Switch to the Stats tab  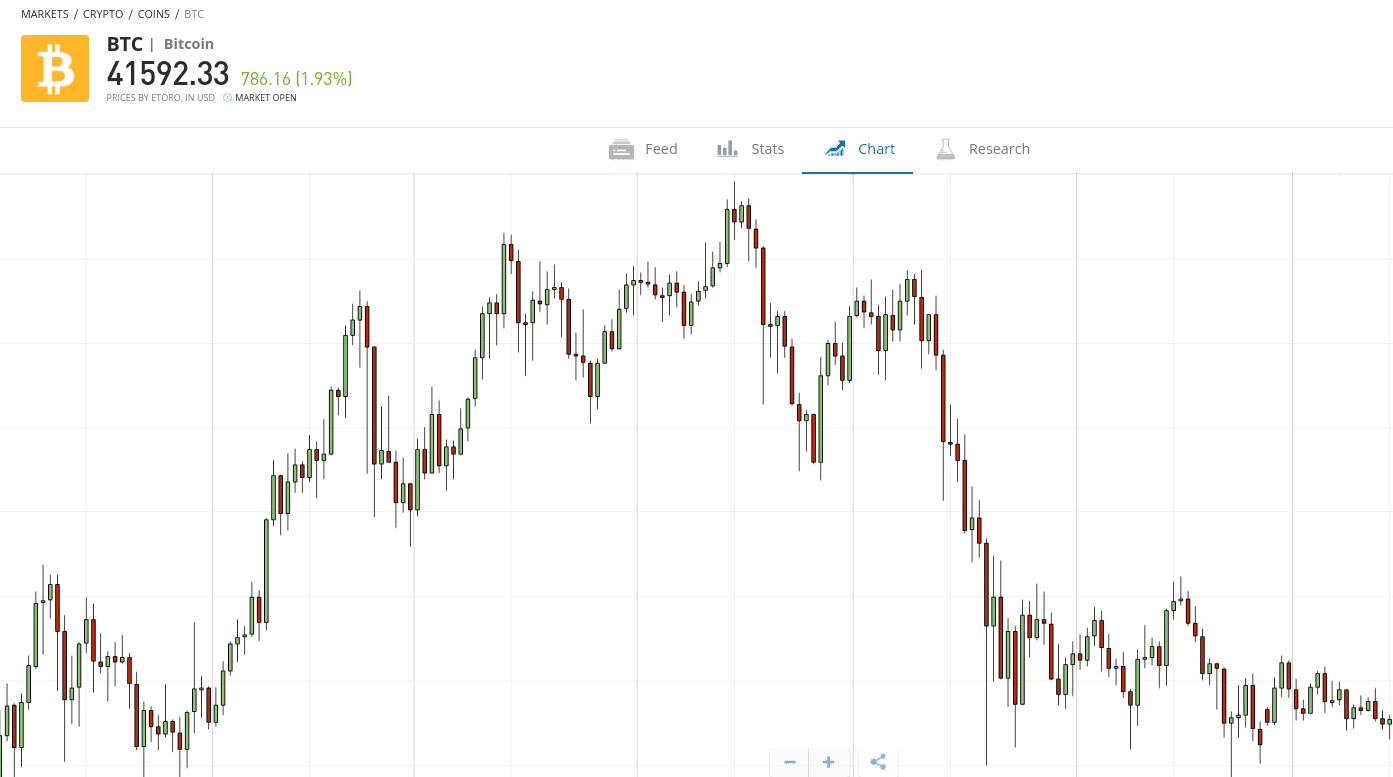pos(750,149)
